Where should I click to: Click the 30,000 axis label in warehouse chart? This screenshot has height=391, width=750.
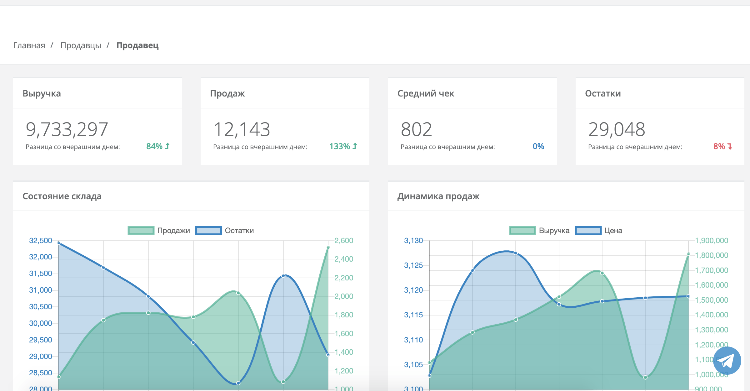point(41,323)
